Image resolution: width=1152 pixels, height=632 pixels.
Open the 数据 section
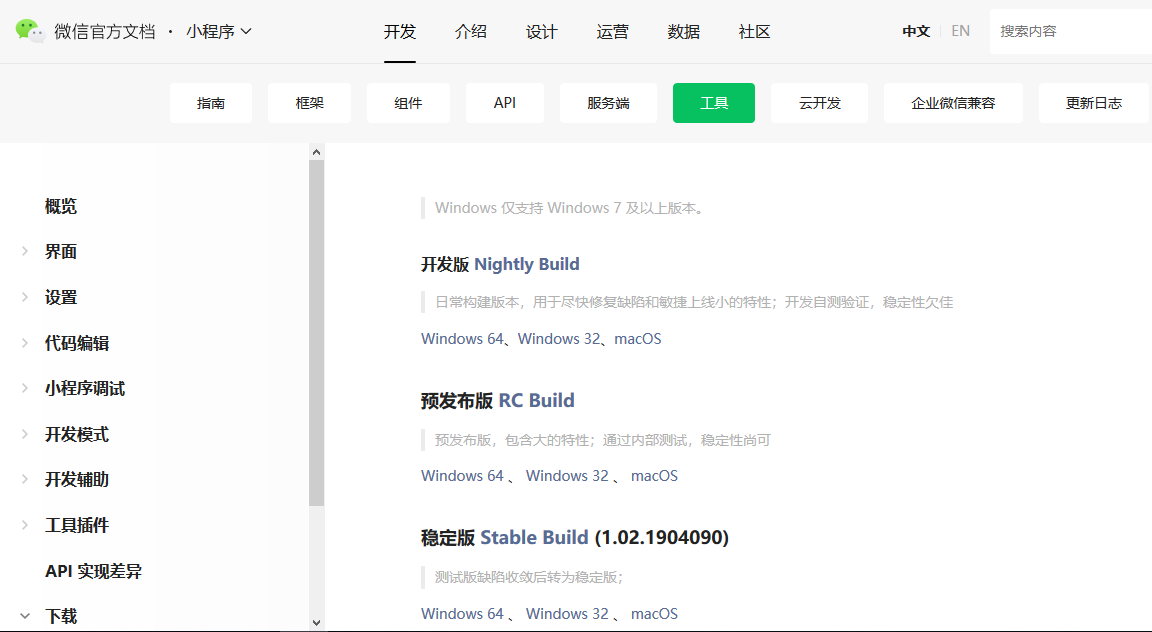point(683,31)
